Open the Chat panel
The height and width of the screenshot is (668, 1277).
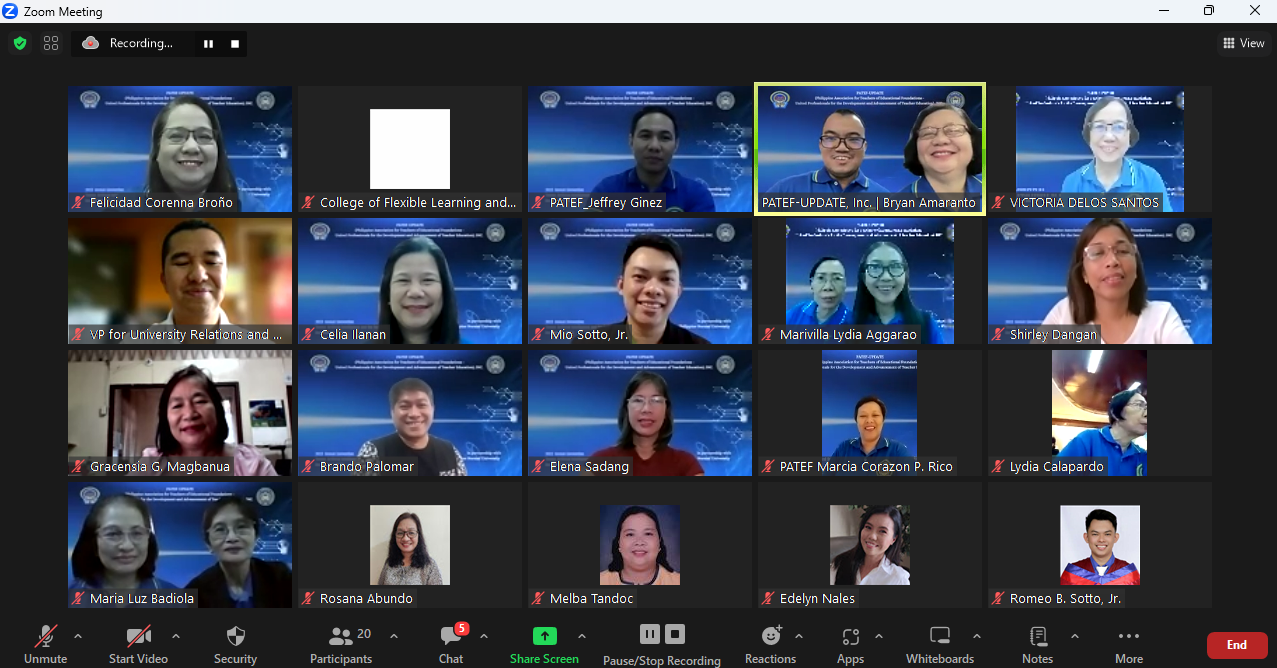click(451, 644)
